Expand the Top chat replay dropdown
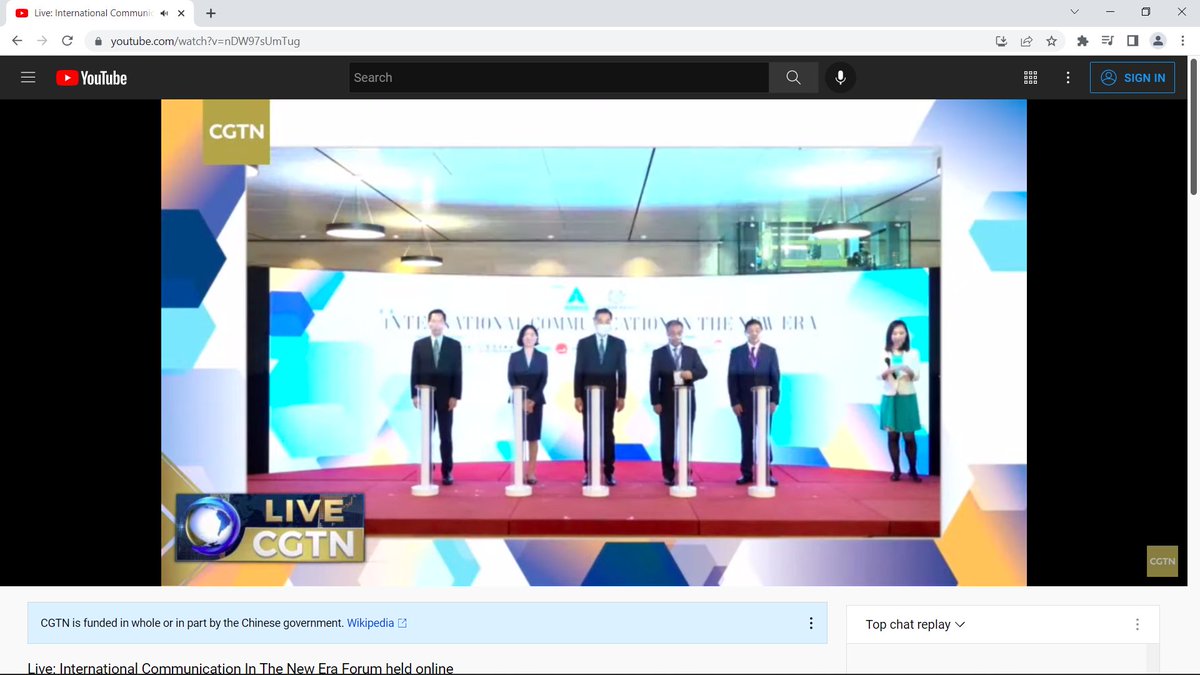1200x675 pixels. click(915, 624)
